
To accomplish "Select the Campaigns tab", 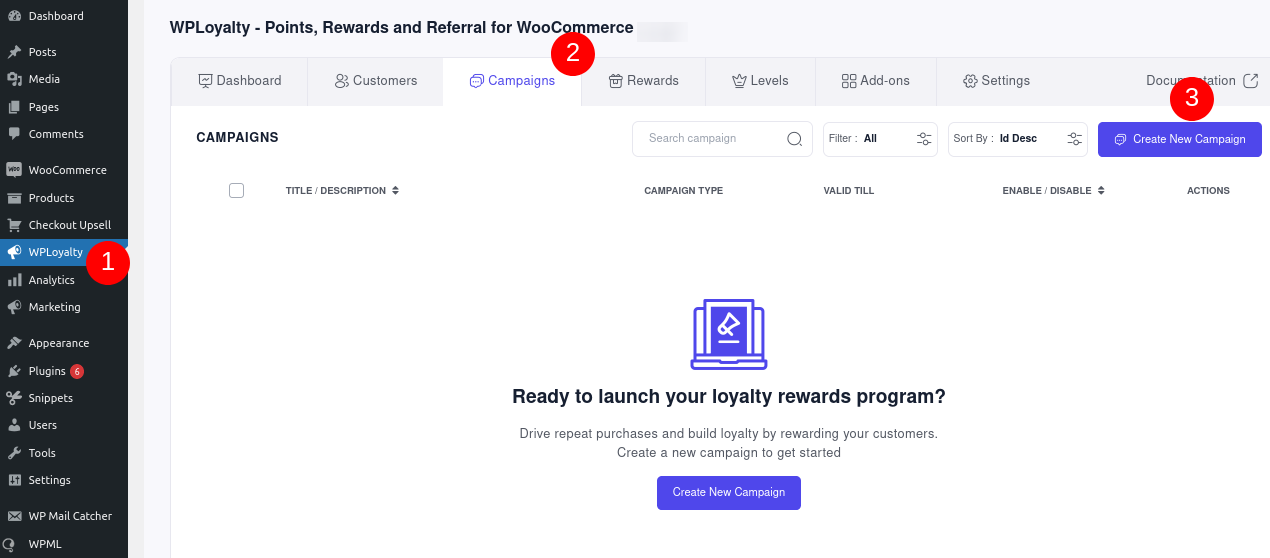I will coord(512,81).
